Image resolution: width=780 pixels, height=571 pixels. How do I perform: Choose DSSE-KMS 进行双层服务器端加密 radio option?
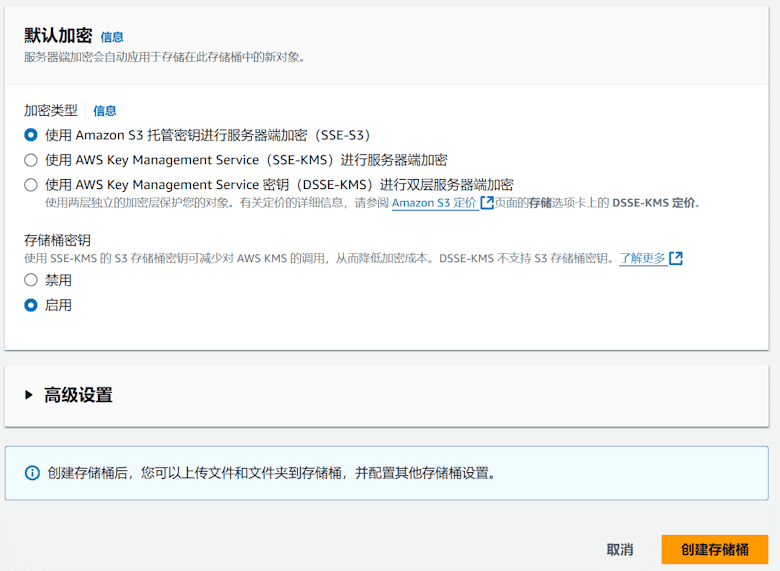pos(31,185)
